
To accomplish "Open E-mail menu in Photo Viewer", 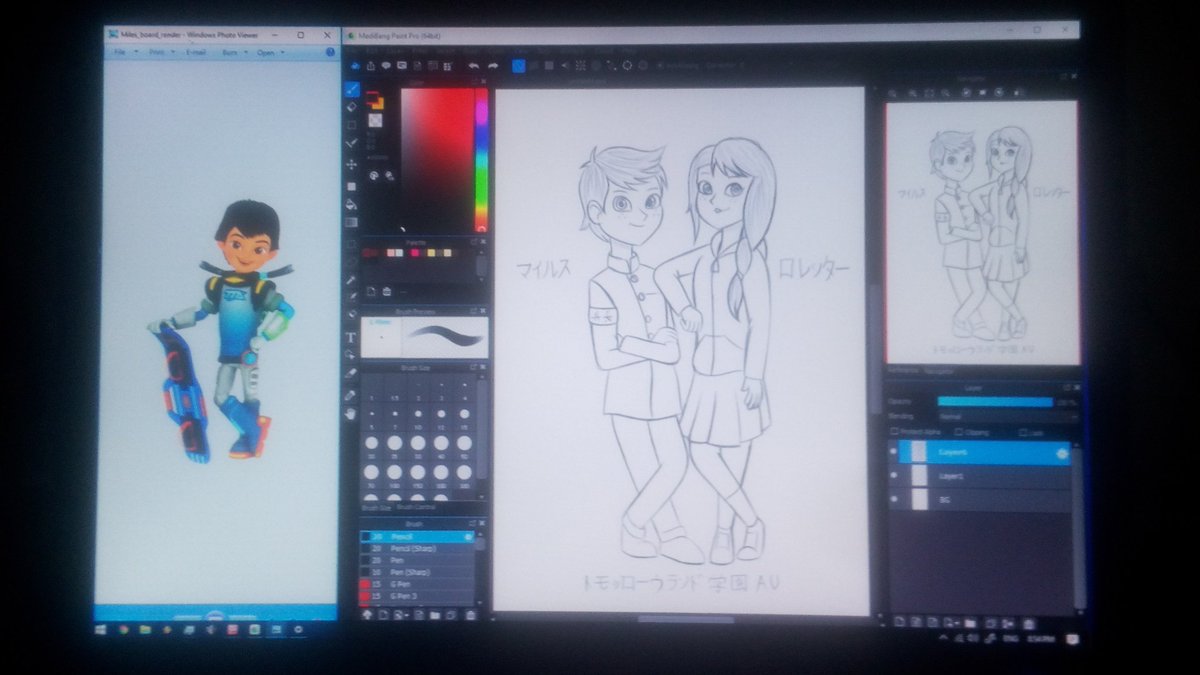I will click(195, 52).
